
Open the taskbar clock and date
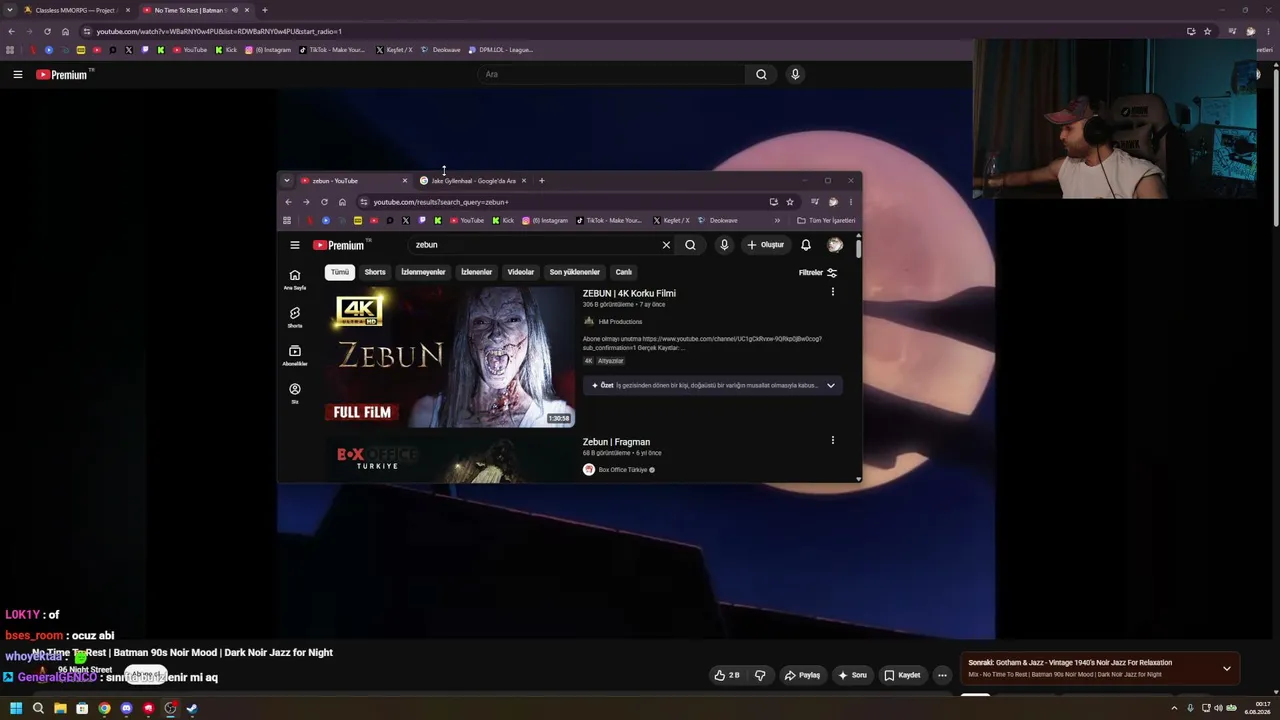pos(1257,708)
